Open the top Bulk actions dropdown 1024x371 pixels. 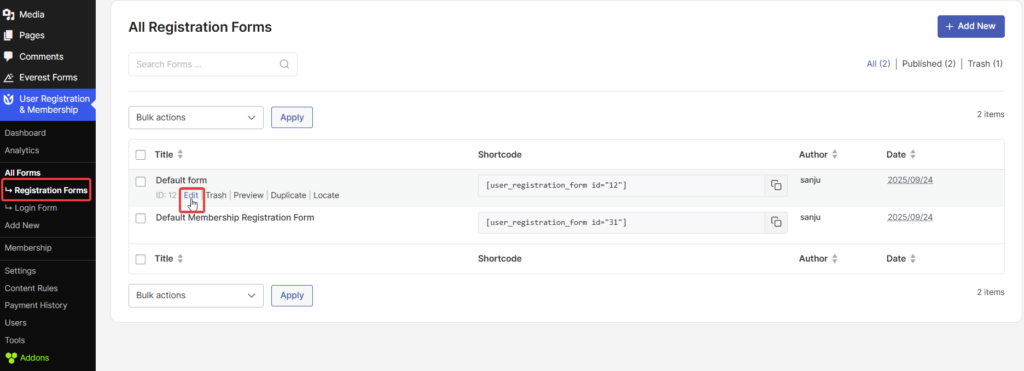pos(196,118)
